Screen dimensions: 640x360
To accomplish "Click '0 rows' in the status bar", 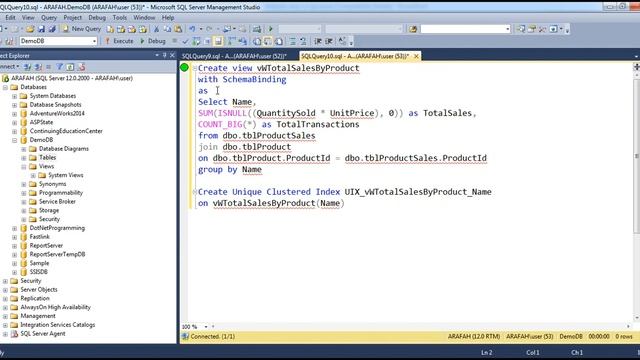I will [x=624, y=337].
